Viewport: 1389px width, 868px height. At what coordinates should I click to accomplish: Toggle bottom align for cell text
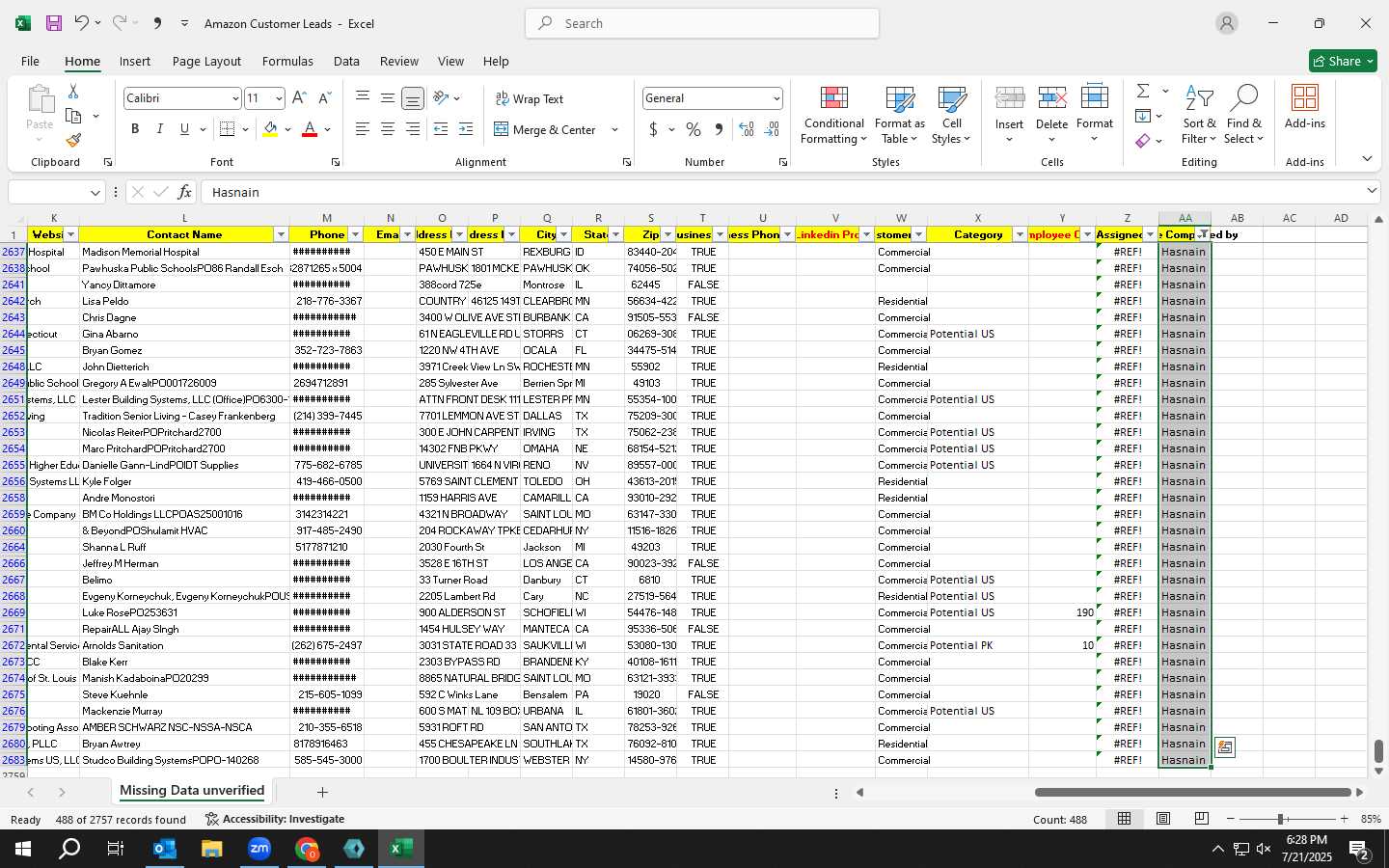point(412,98)
